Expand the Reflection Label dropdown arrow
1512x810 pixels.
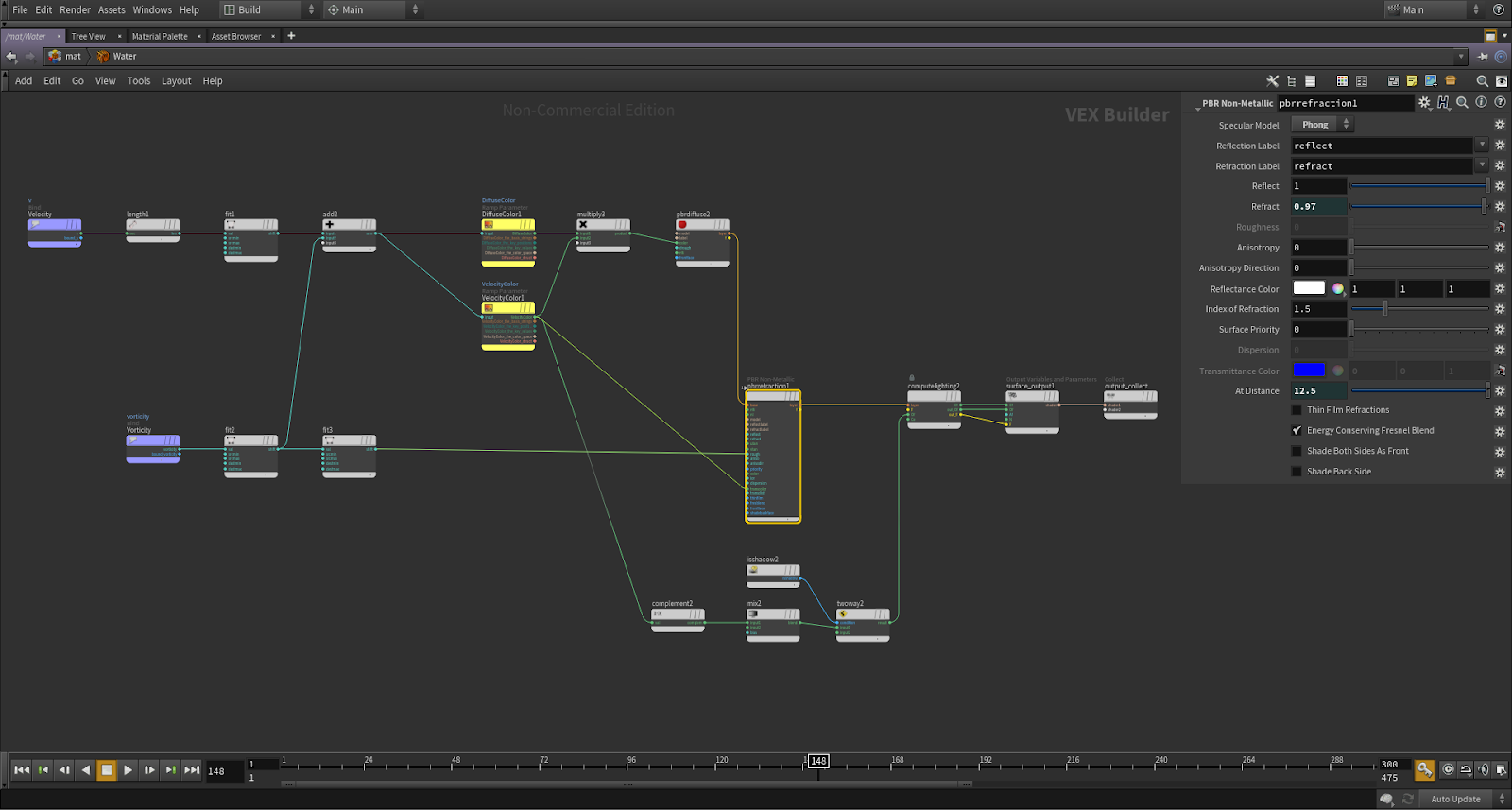tap(1481, 146)
